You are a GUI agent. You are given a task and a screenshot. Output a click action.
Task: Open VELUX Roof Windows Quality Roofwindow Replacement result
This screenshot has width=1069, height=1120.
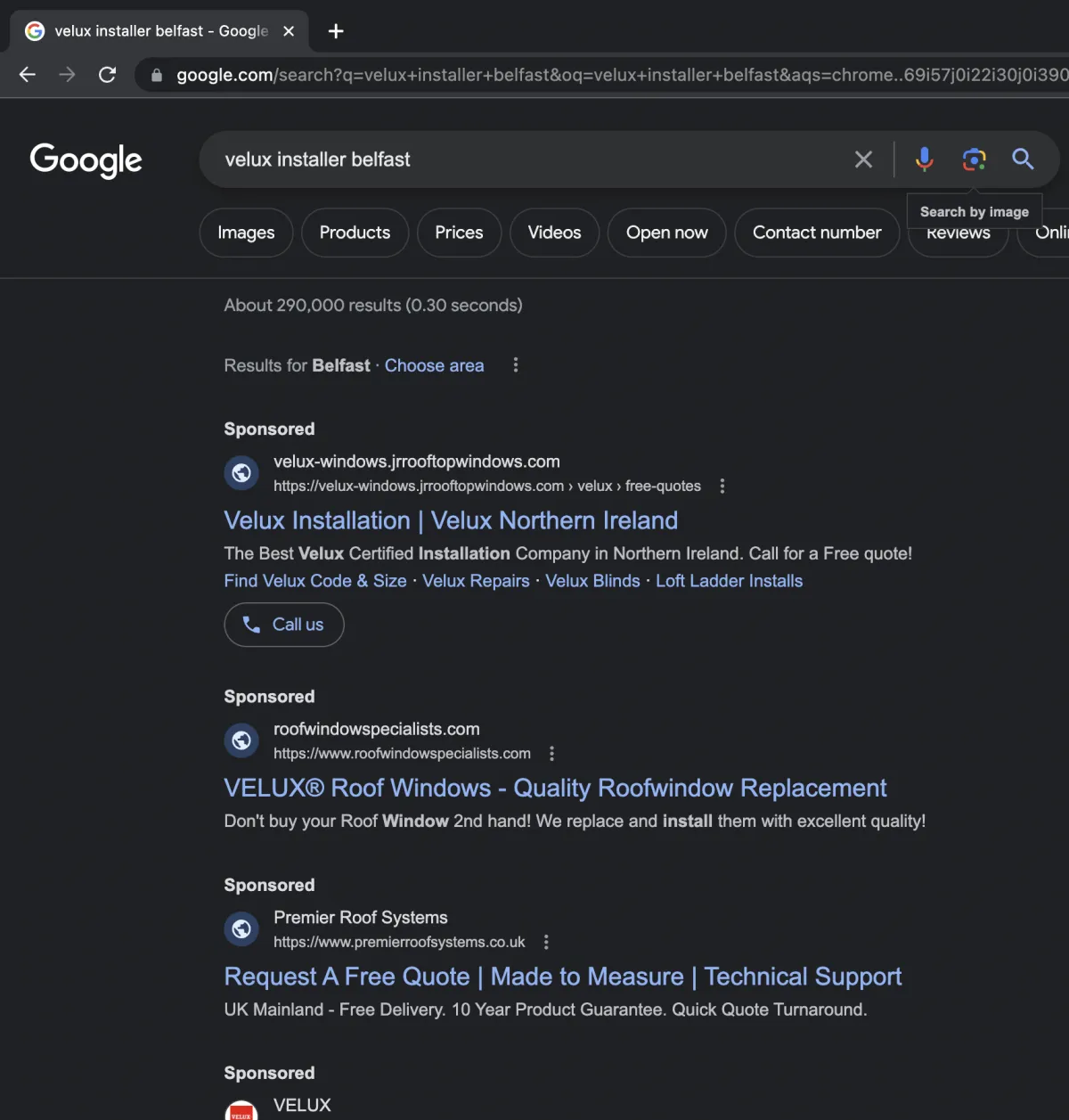pyautogui.click(x=555, y=789)
